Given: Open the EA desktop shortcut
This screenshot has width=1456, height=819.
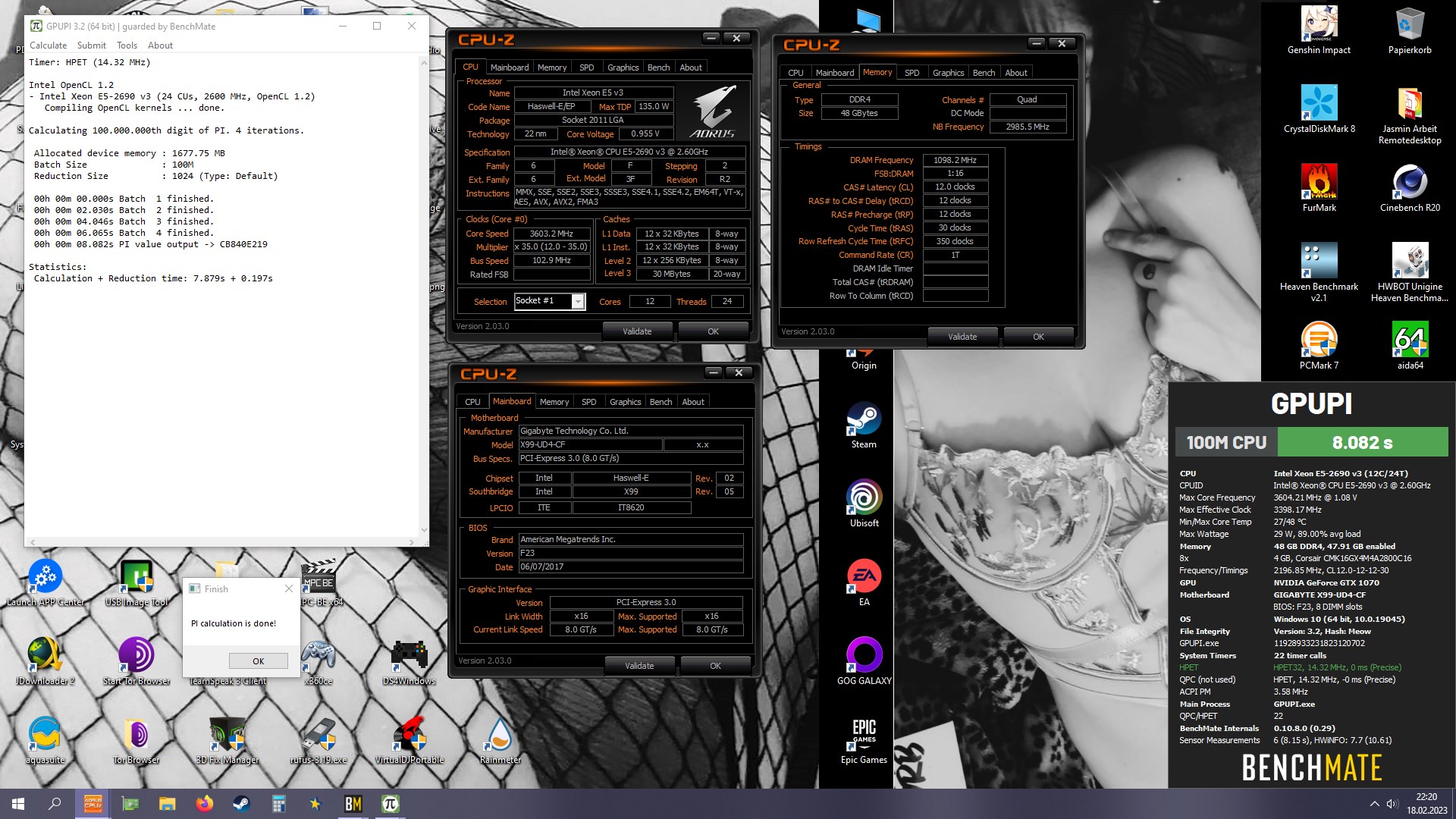Looking at the screenshot, I should [864, 582].
